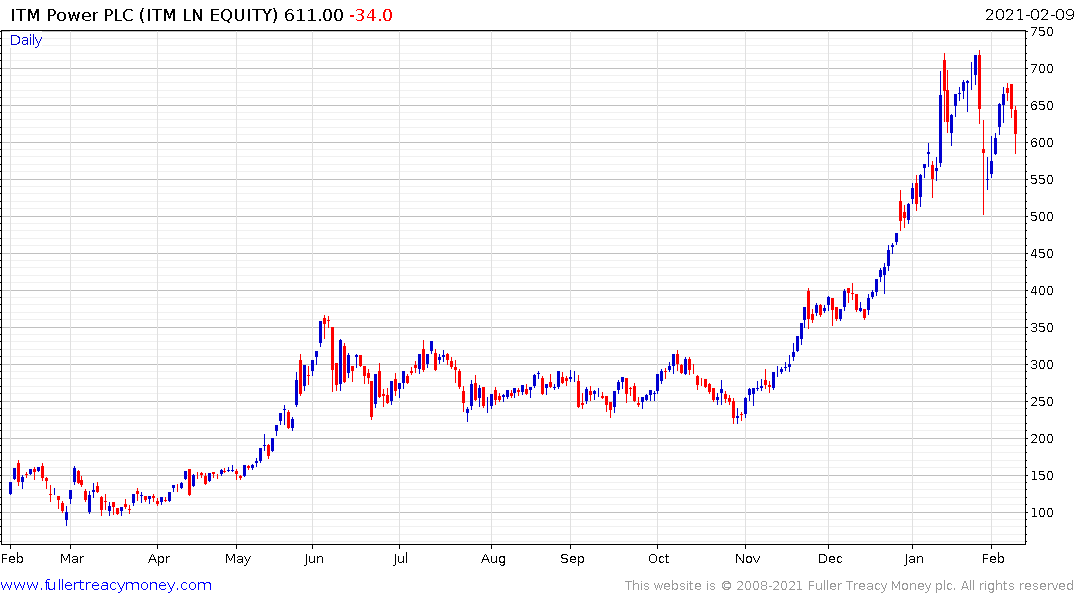This screenshot has height=600, width=1075.
Task: Click the 100 price axis label
Action: coord(1041,513)
